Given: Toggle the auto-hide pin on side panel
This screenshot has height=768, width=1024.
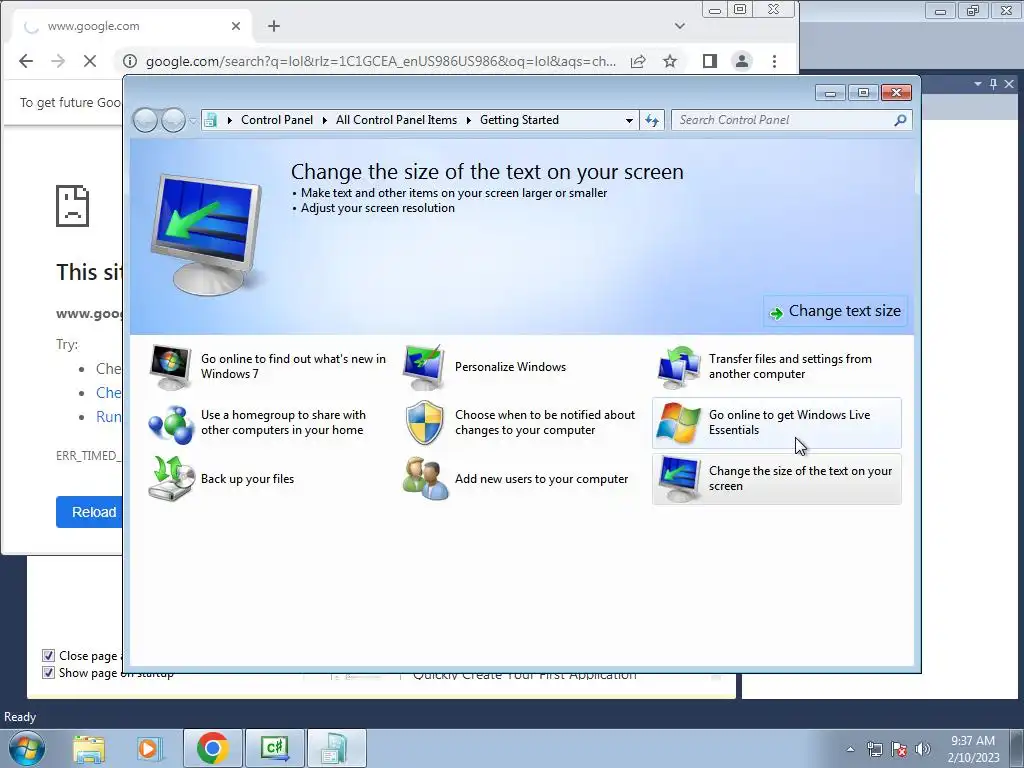Looking at the screenshot, I should tap(993, 84).
